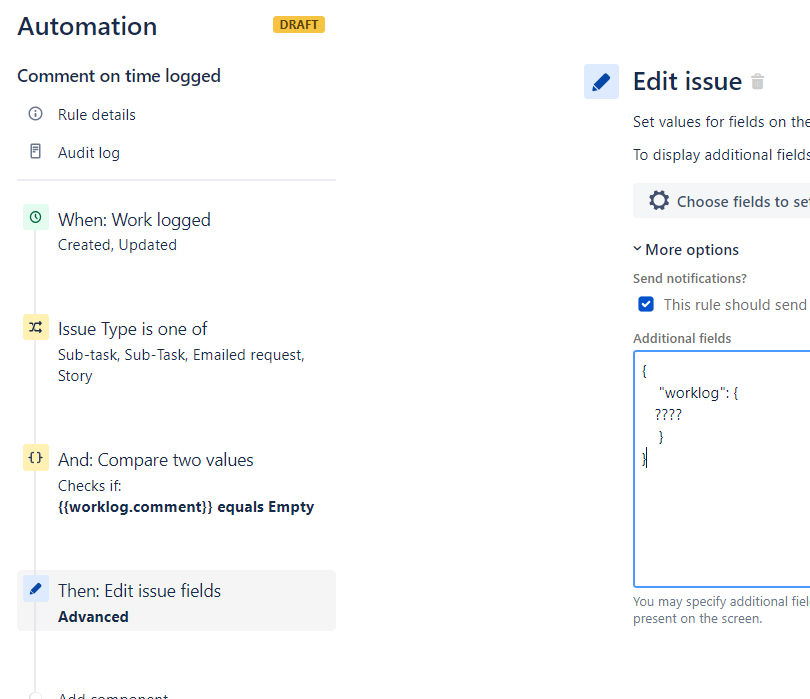
Task: Click the DRAFT status badge
Action: click(x=299, y=24)
